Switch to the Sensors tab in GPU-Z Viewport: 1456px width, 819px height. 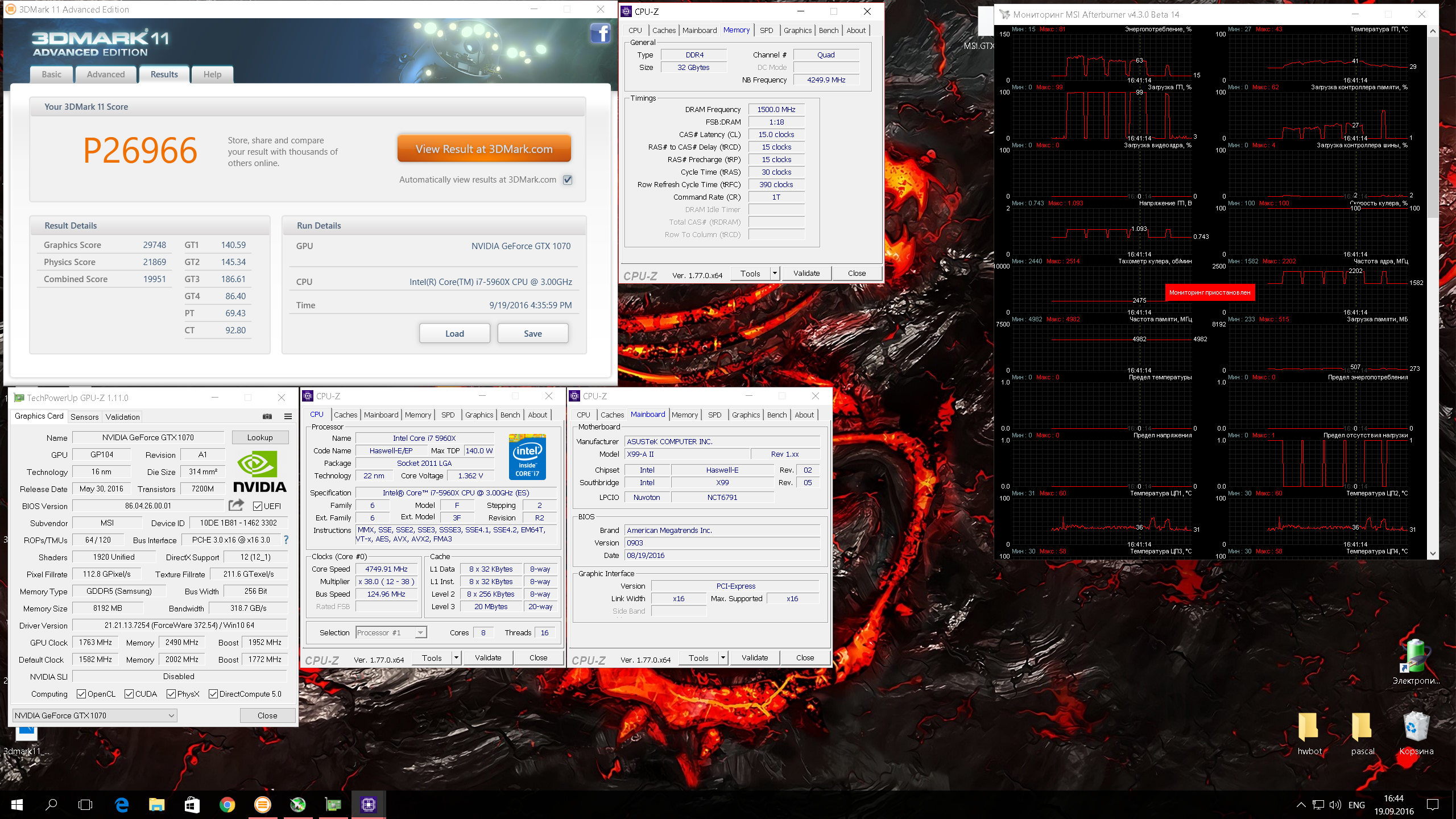point(84,417)
